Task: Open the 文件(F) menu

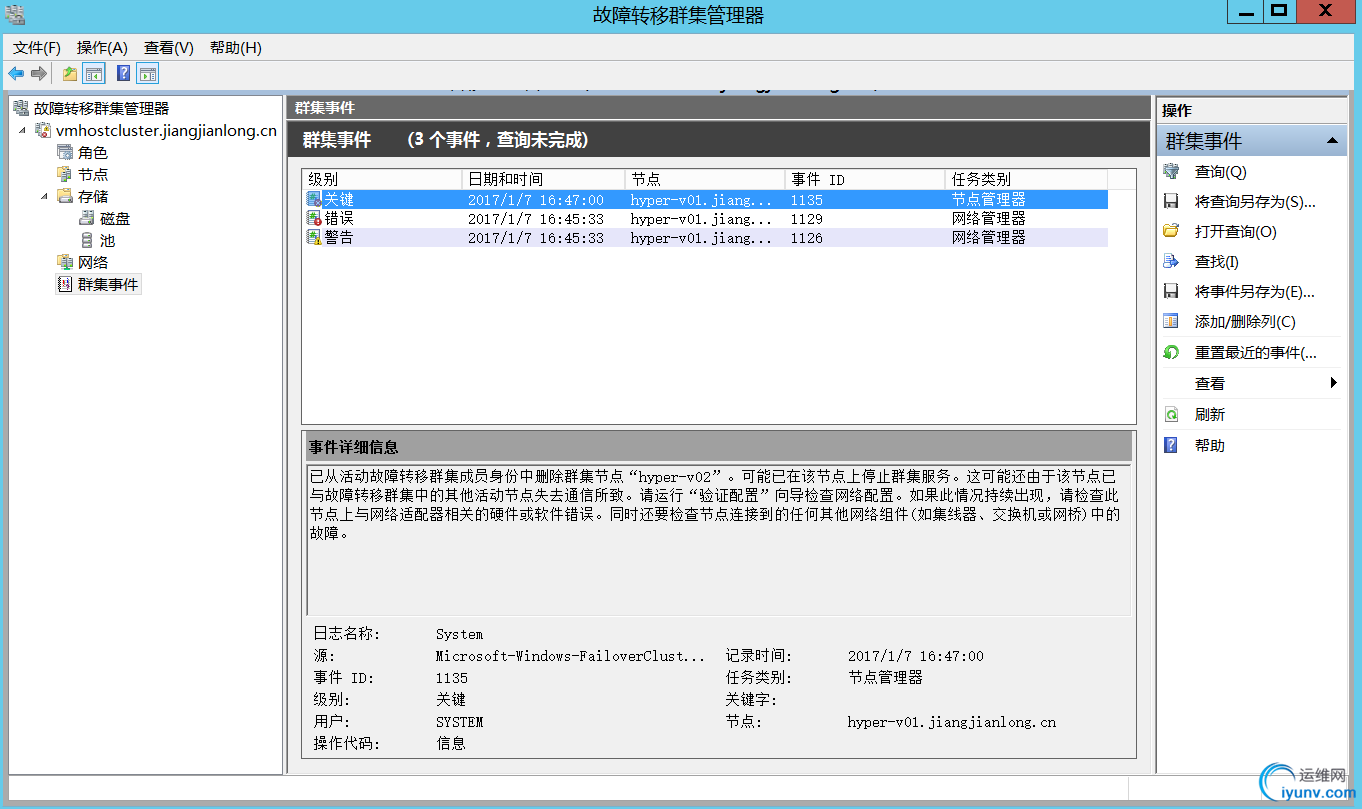Action: (37, 47)
